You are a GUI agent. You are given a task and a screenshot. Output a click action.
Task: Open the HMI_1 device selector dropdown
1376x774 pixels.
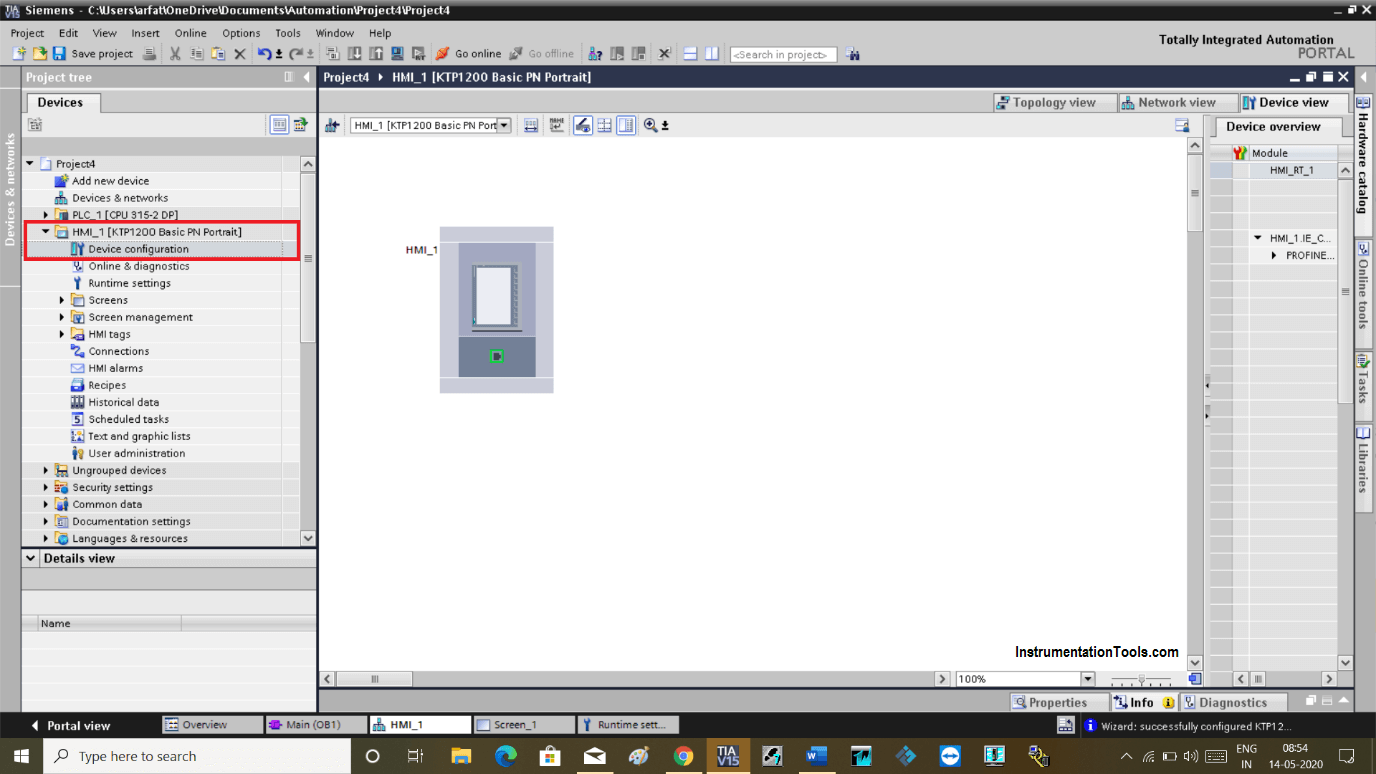[504, 125]
